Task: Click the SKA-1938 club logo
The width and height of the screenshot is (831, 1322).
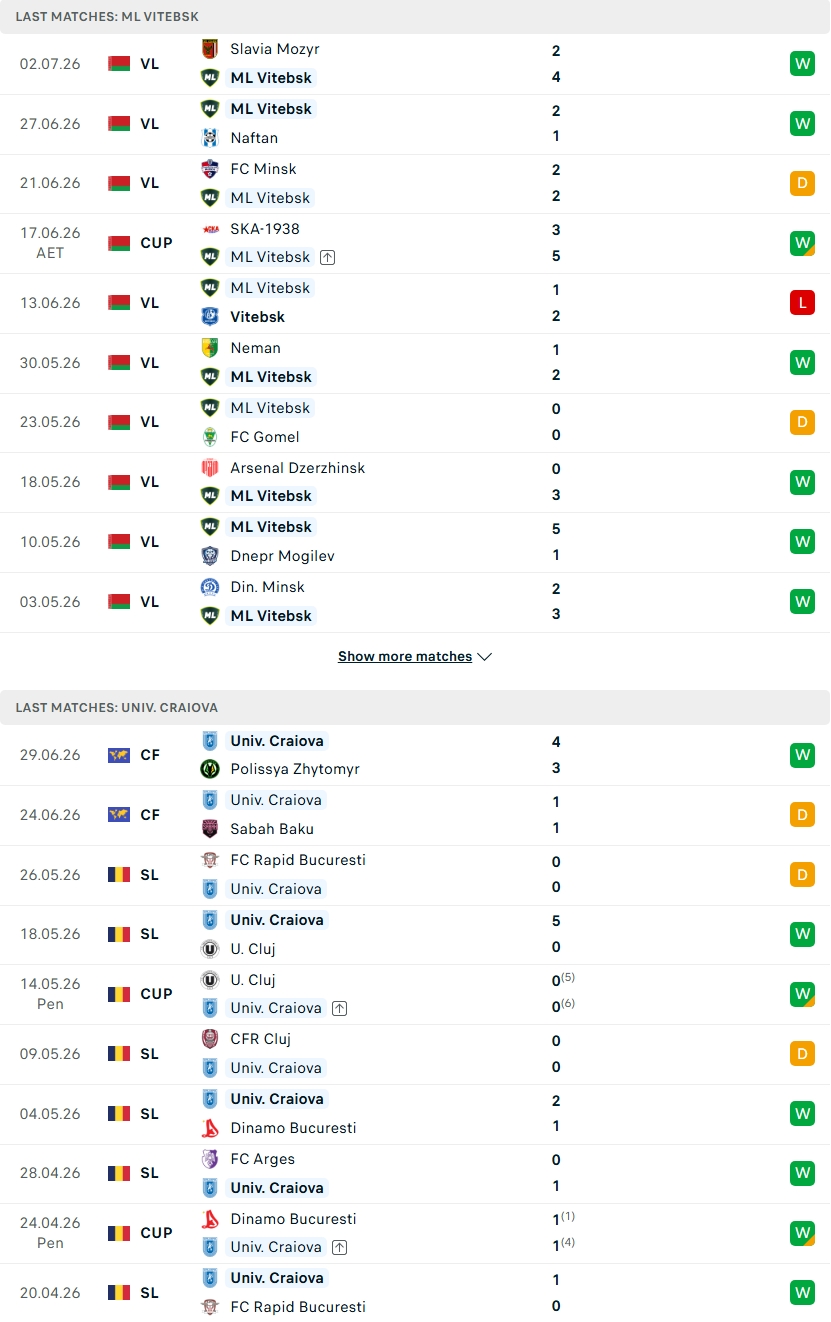Action: (x=209, y=229)
